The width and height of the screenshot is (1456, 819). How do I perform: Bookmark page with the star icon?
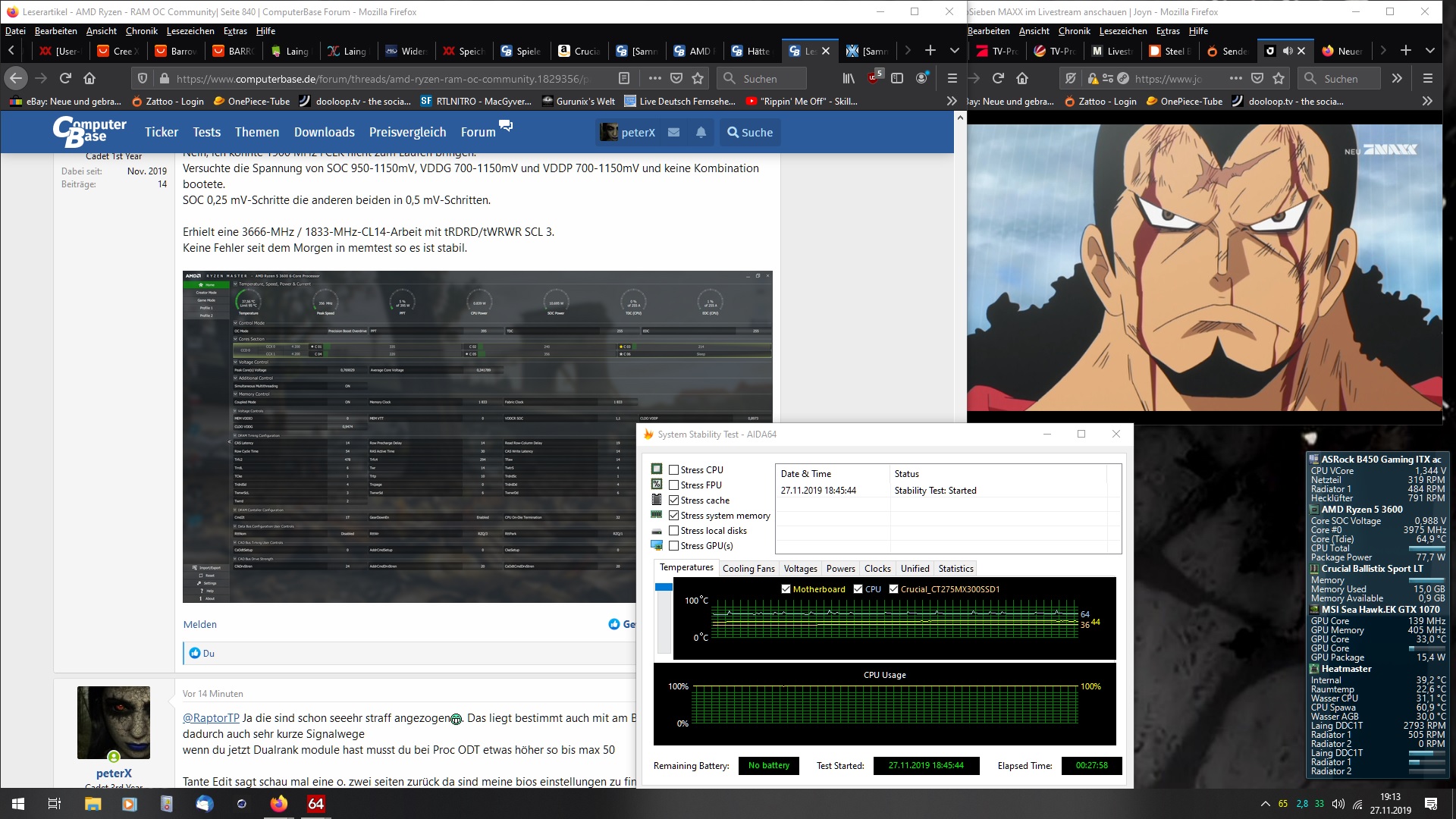(x=698, y=78)
